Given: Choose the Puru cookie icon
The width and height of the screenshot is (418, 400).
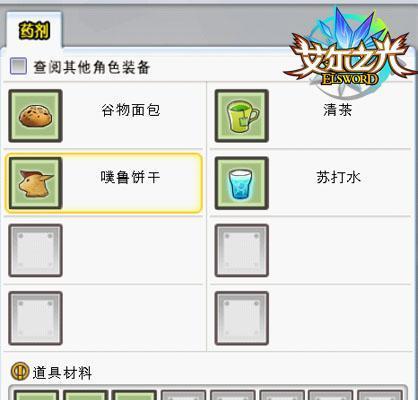Looking at the screenshot, I should coord(35,183).
